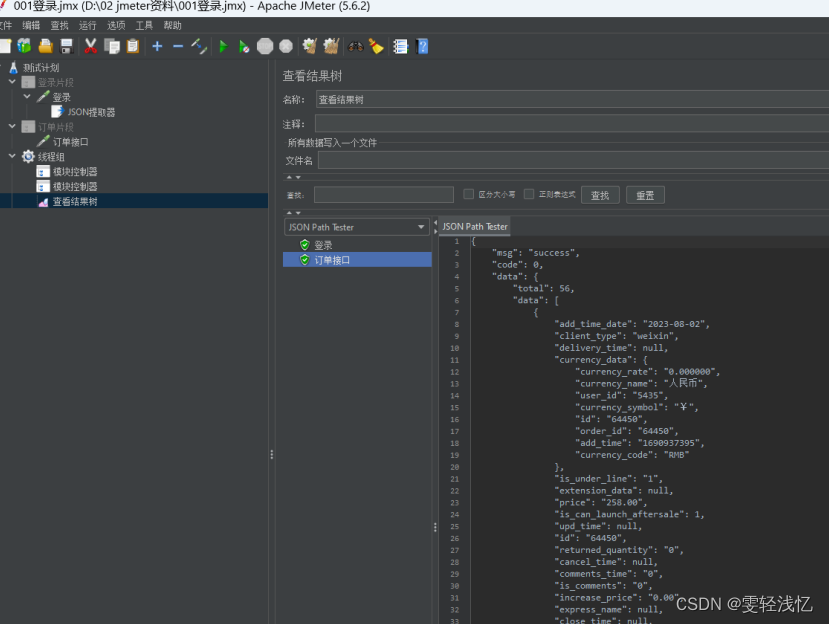Select the 订单接口 sample in the results list
829x624 pixels.
(332, 260)
